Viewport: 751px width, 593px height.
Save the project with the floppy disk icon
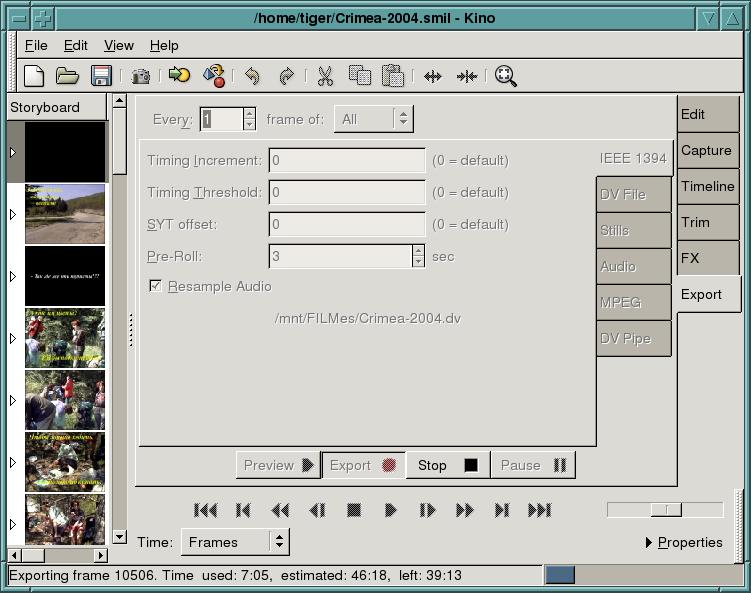point(101,76)
